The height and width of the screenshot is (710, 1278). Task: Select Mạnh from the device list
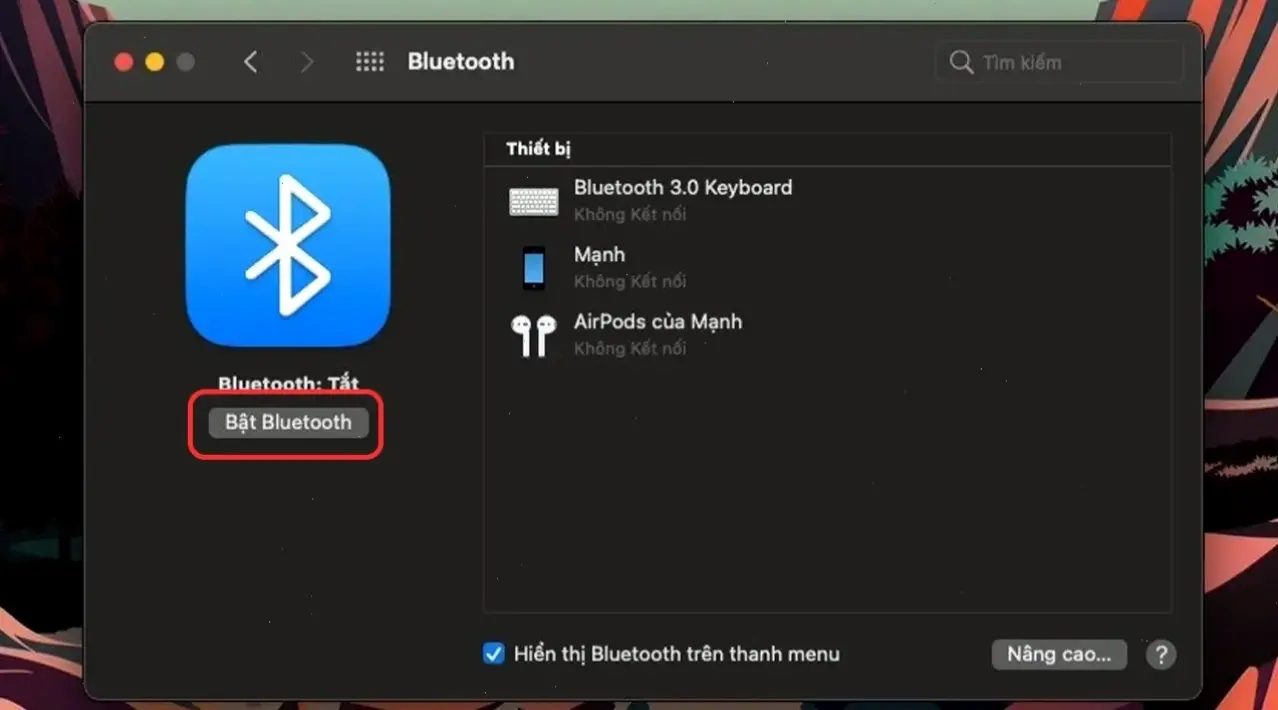[599, 255]
